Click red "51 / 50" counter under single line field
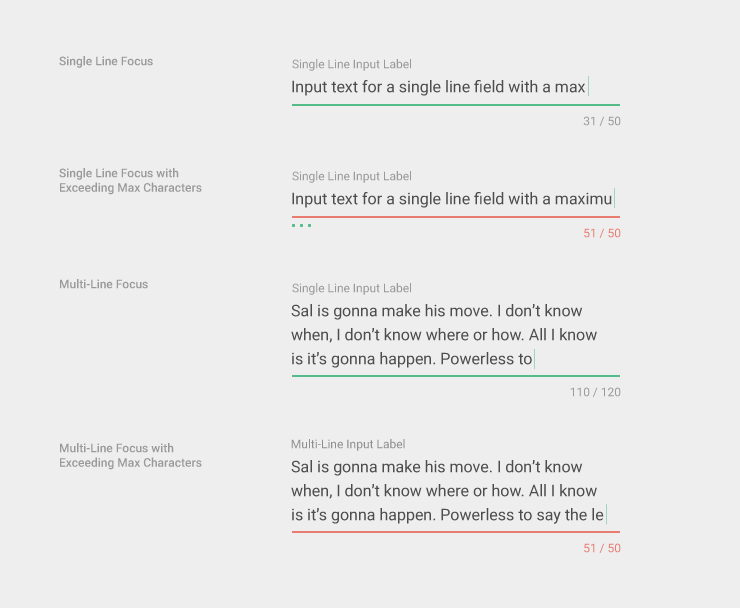This screenshot has height=608, width=740. [601, 233]
